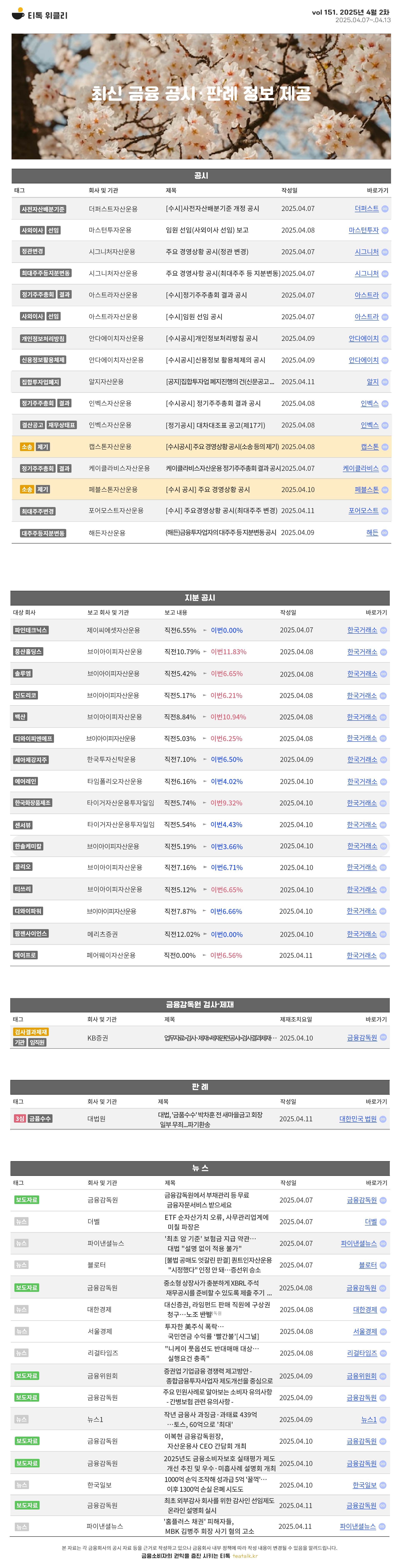Click the link icon beside 더퍼스트
400x1568 pixels.
(x=385, y=209)
